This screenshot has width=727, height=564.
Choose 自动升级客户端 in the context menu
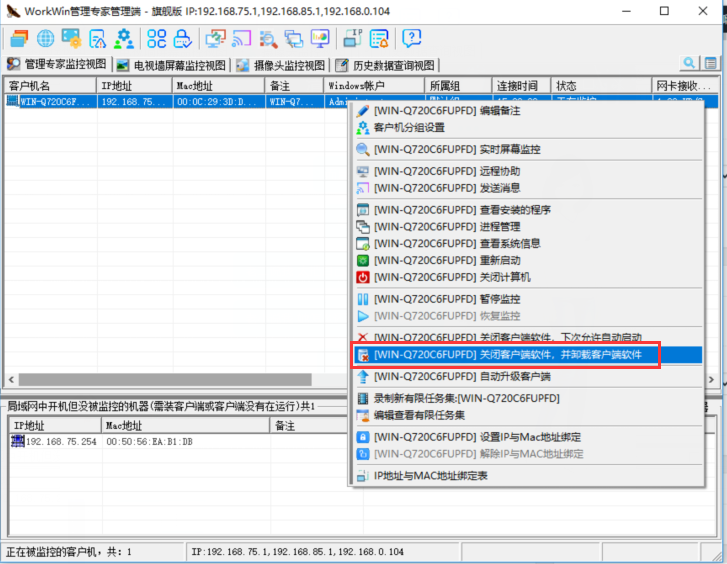click(527, 376)
